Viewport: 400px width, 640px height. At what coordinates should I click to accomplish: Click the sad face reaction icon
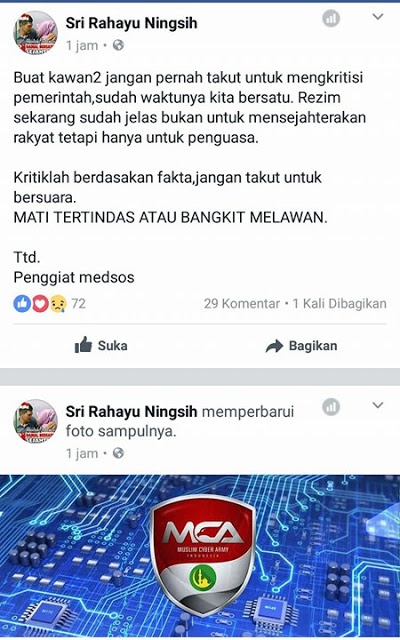tap(58, 304)
